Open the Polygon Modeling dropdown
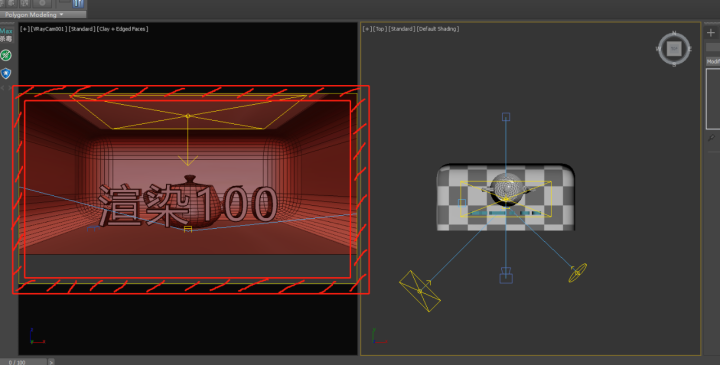Viewport: 720px width, 365px height. click(x=34, y=15)
